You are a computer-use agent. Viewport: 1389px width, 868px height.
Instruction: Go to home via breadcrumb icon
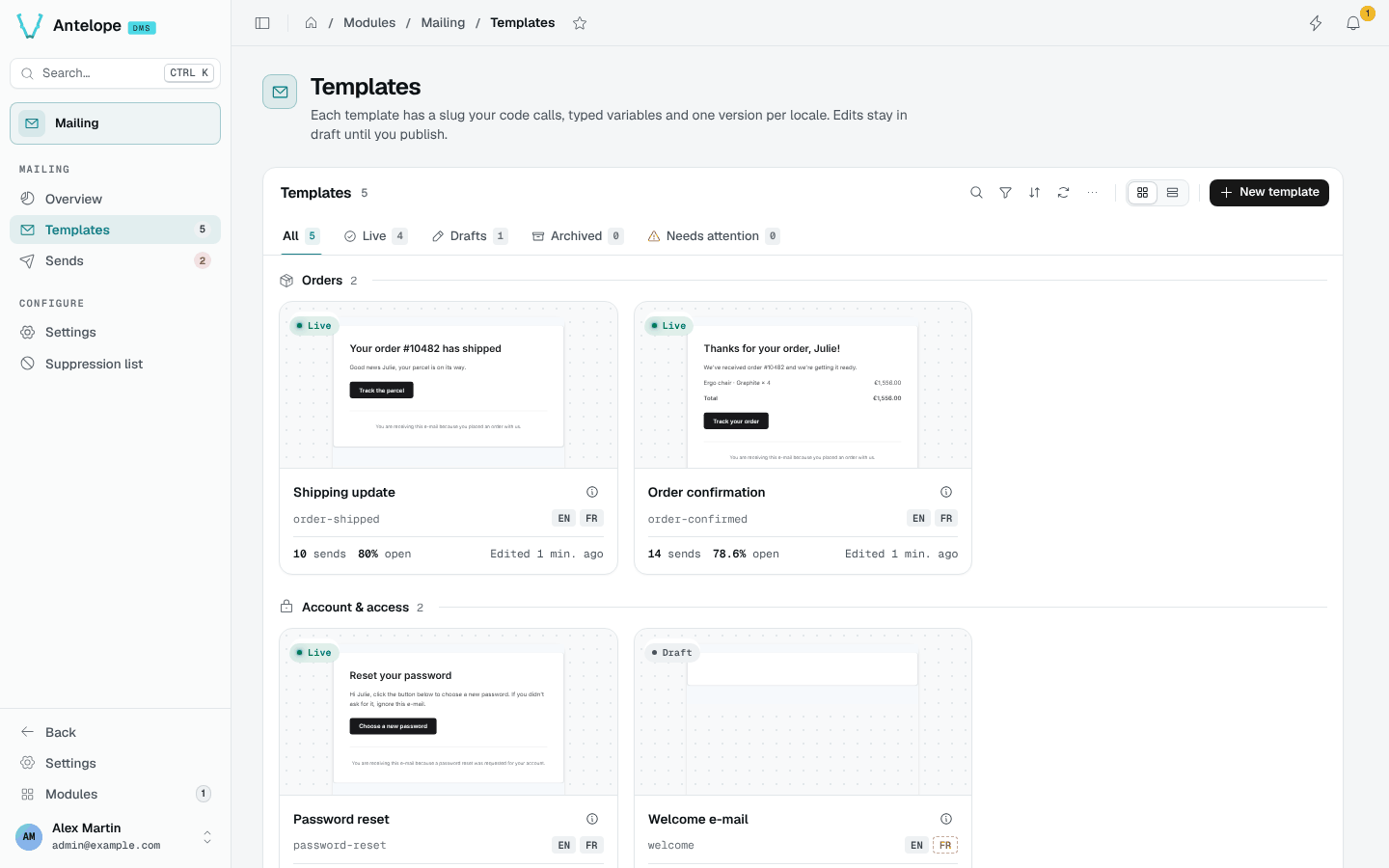[x=312, y=23]
